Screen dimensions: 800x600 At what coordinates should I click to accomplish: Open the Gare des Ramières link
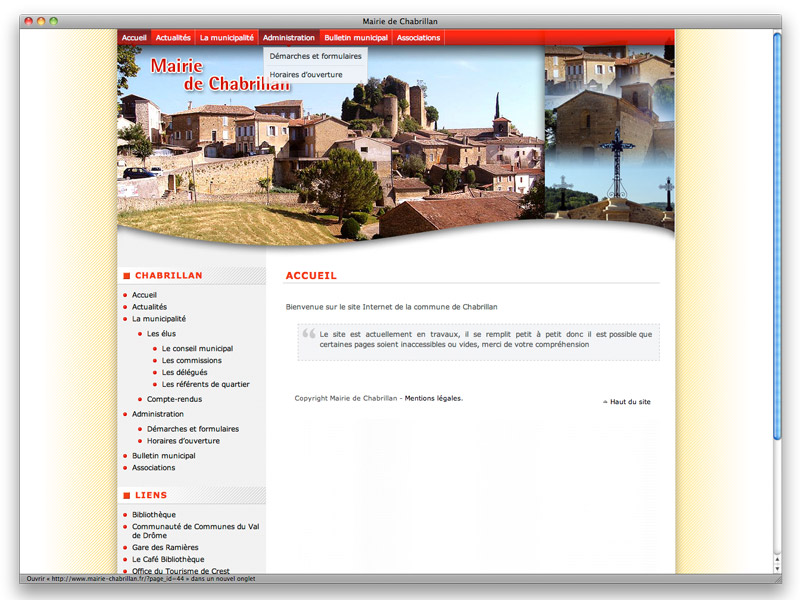click(x=165, y=547)
